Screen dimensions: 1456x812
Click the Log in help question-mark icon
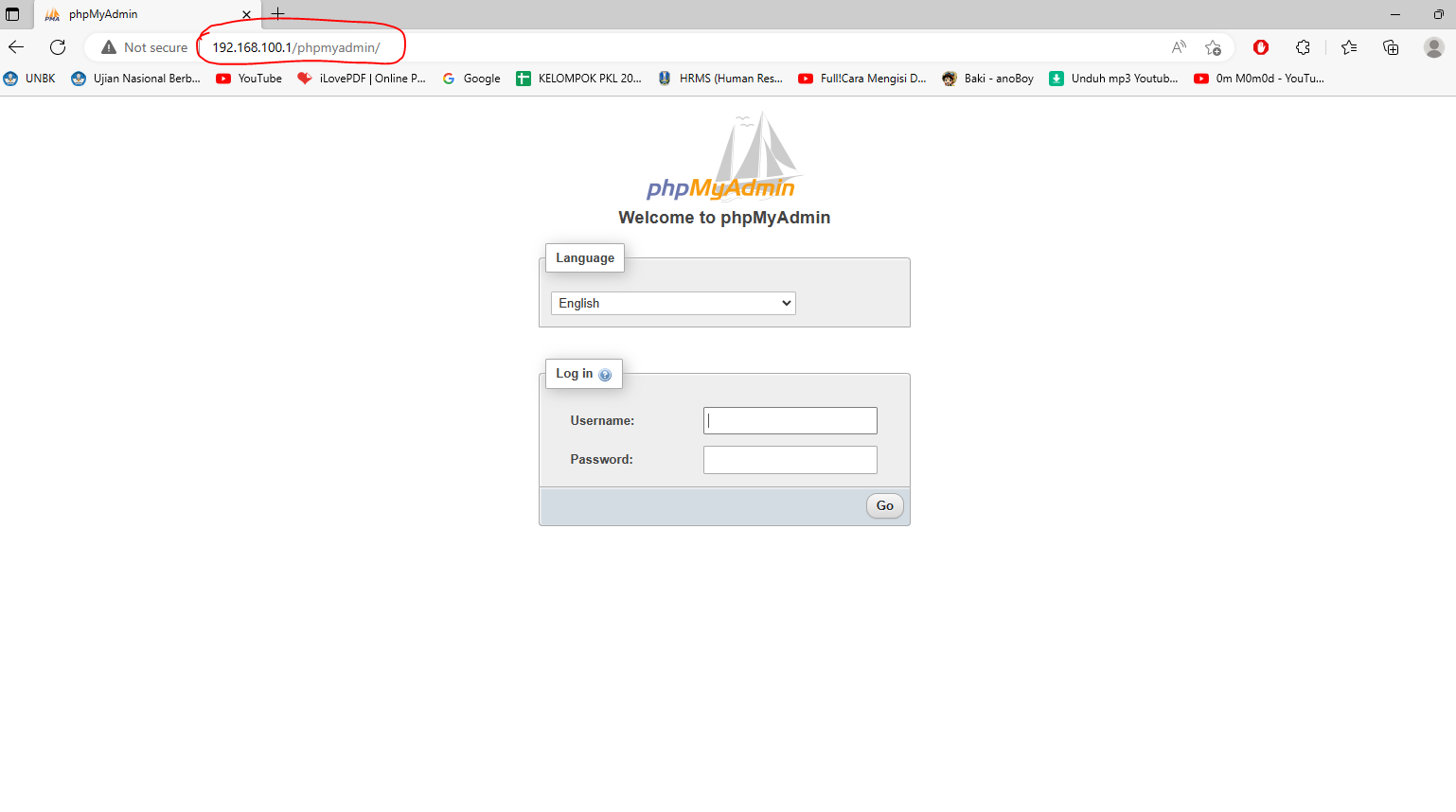click(x=606, y=373)
